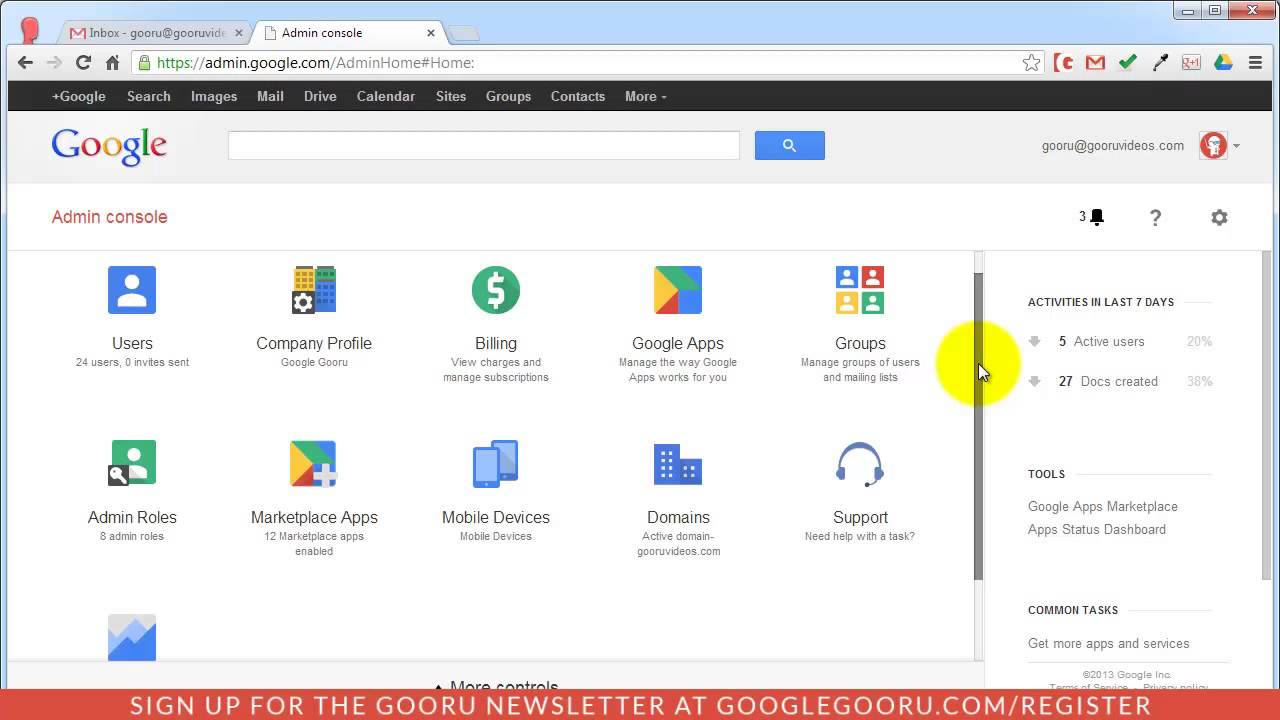Expand More controls at bottom
This screenshot has width=1280, height=720.
[x=496, y=687]
